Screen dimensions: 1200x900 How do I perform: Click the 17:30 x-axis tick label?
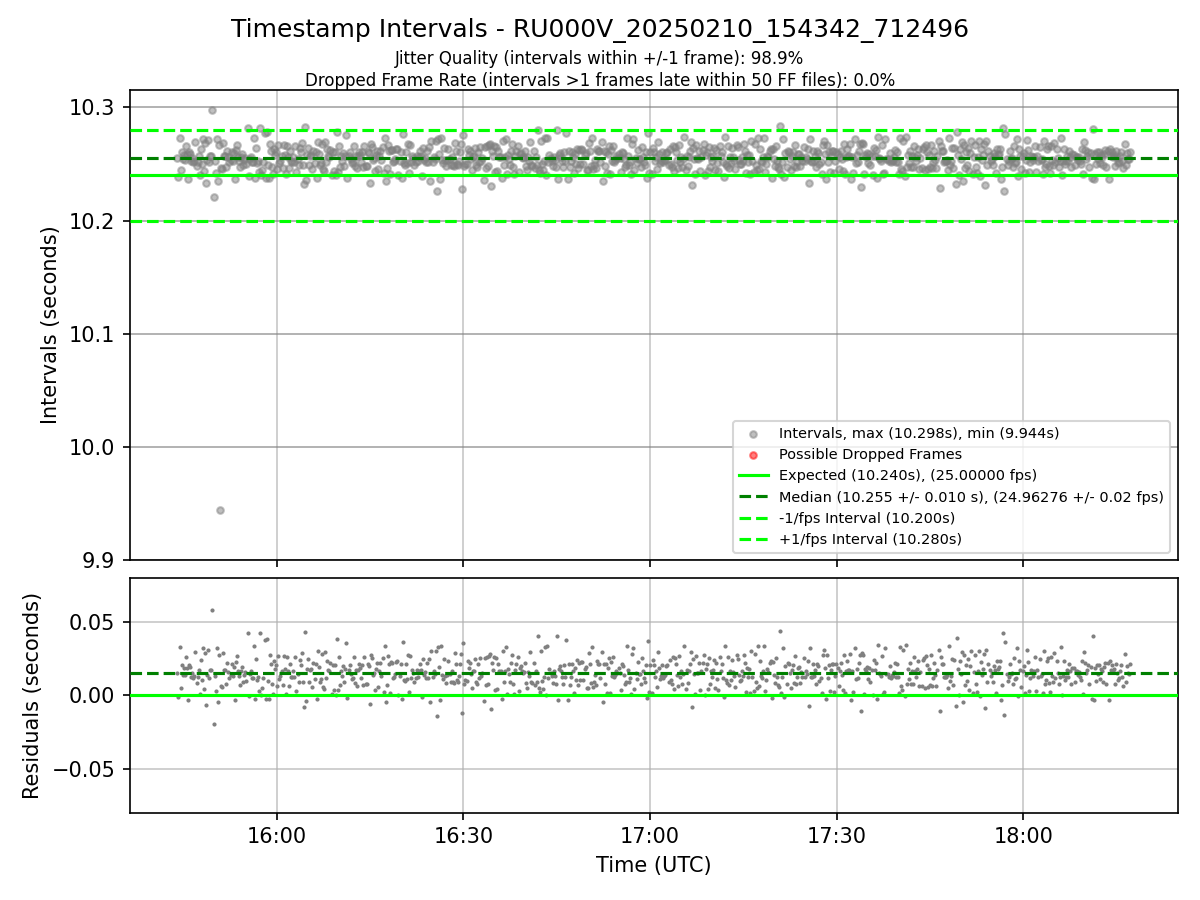(x=836, y=835)
